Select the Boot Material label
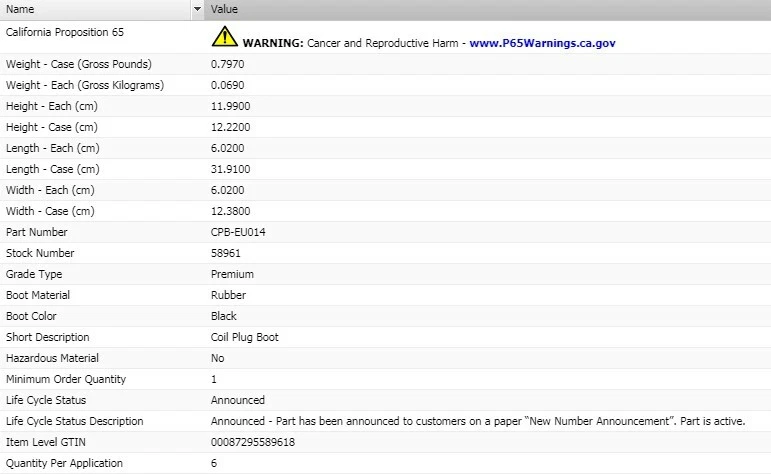Screen dimensions: 771x474 38,296
